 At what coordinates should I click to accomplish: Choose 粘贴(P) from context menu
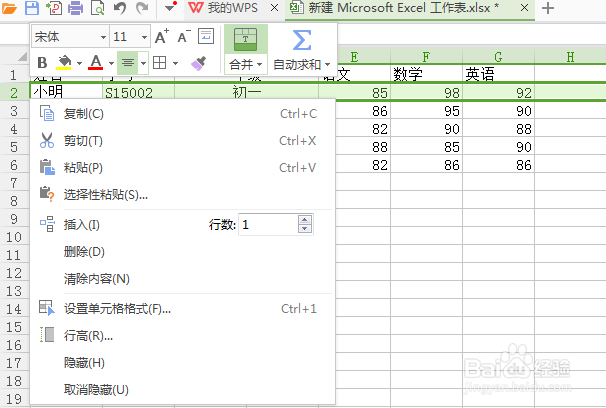pos(182,168)
